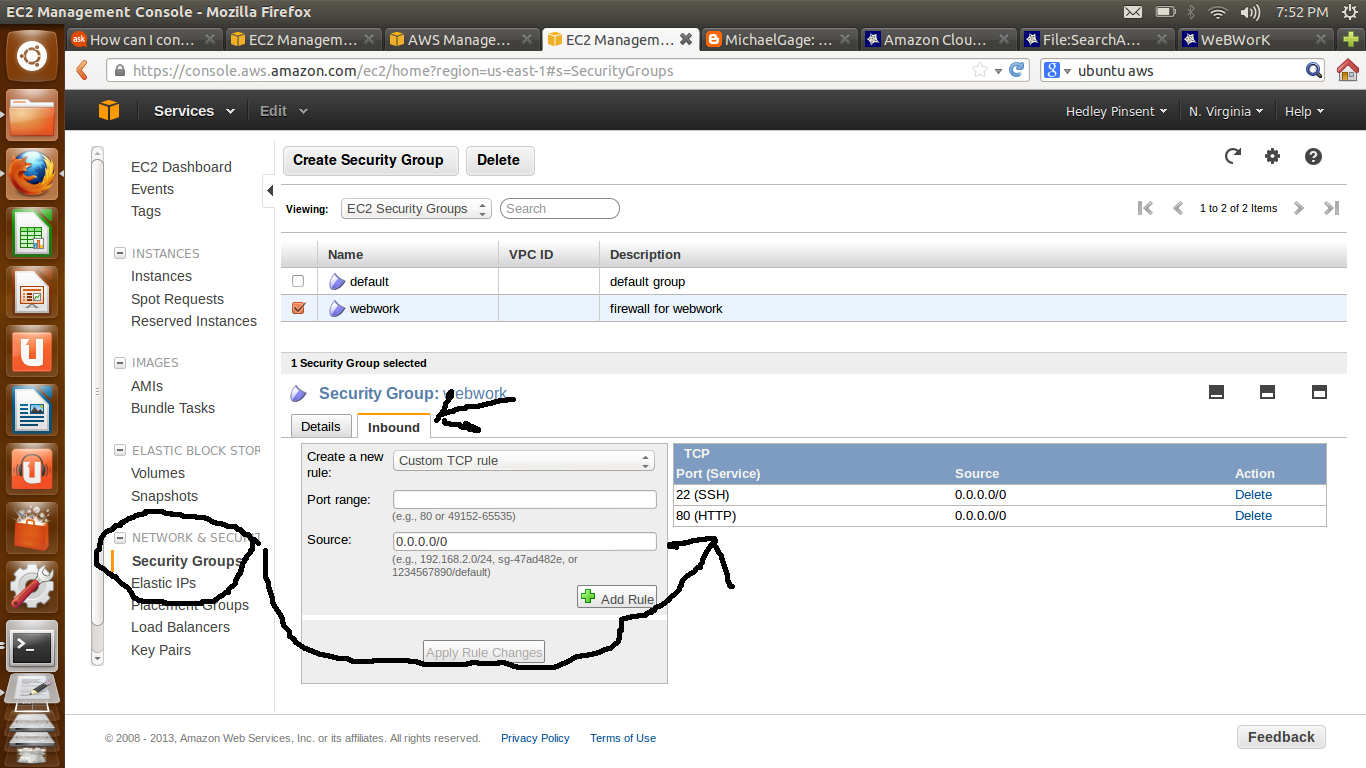Click Firefox back navigation arrow
Screen dimensions: 1366x768
83,70
